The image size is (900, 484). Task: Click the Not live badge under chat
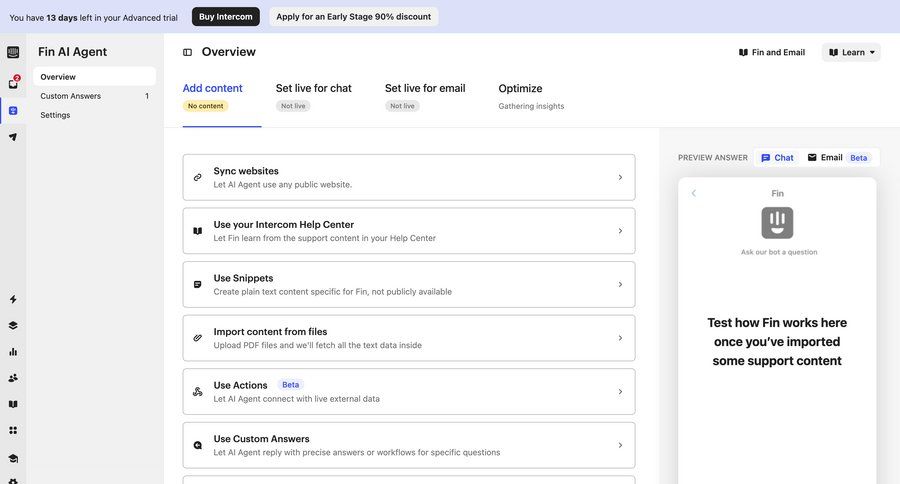tap(293, 106)
